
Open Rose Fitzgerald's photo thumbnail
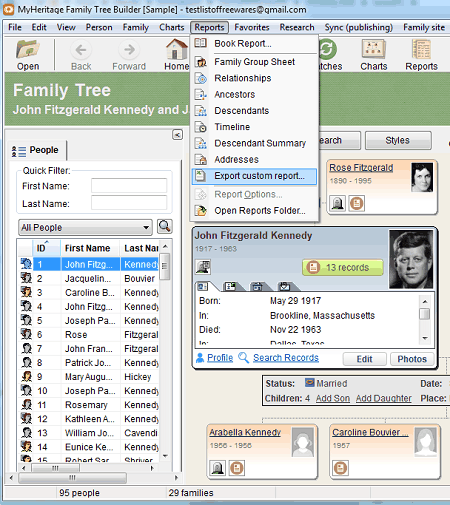pyautogui.click(x=422, y=177)
